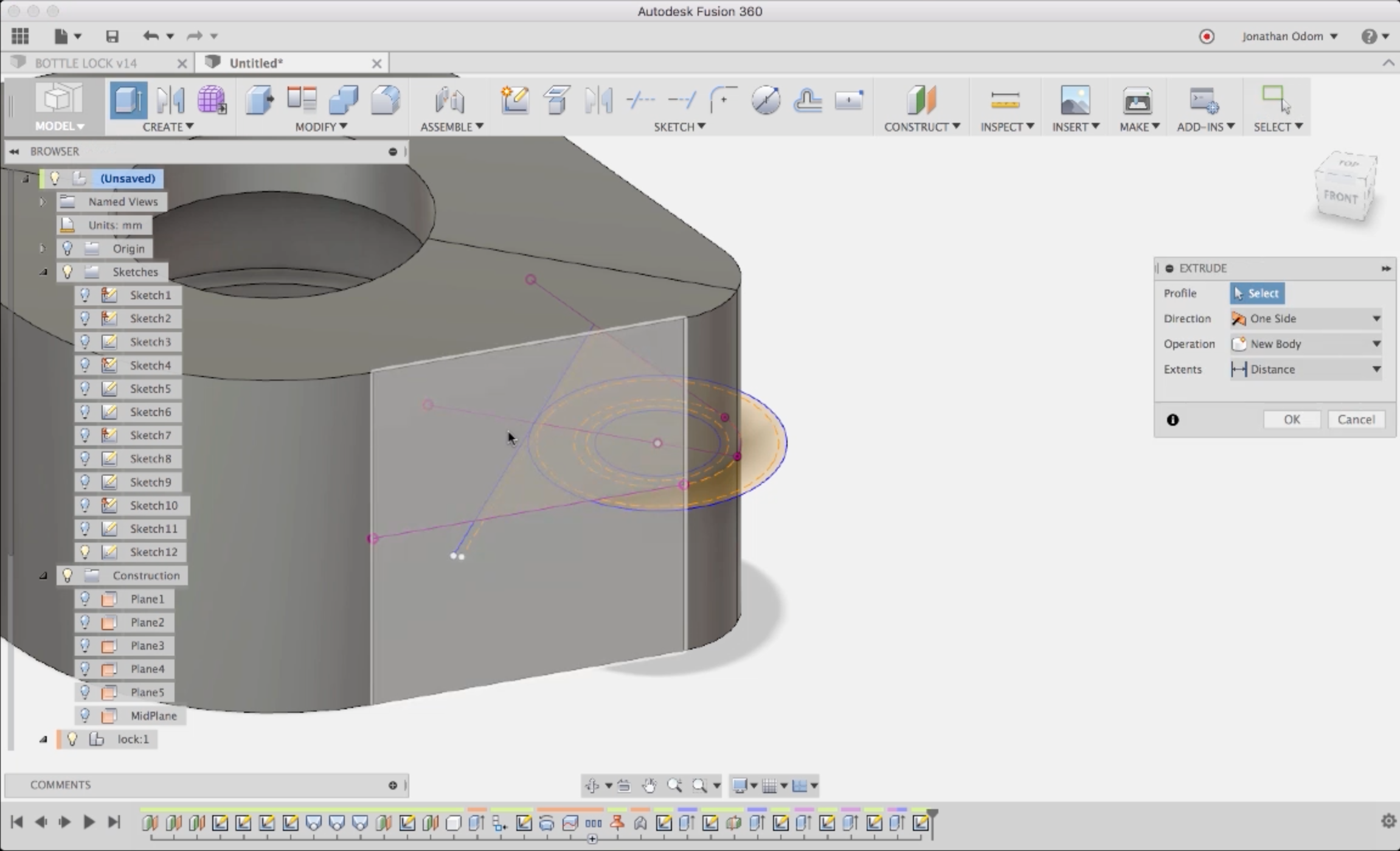Click the Press Pull icon in Modify

click(260, 99)
